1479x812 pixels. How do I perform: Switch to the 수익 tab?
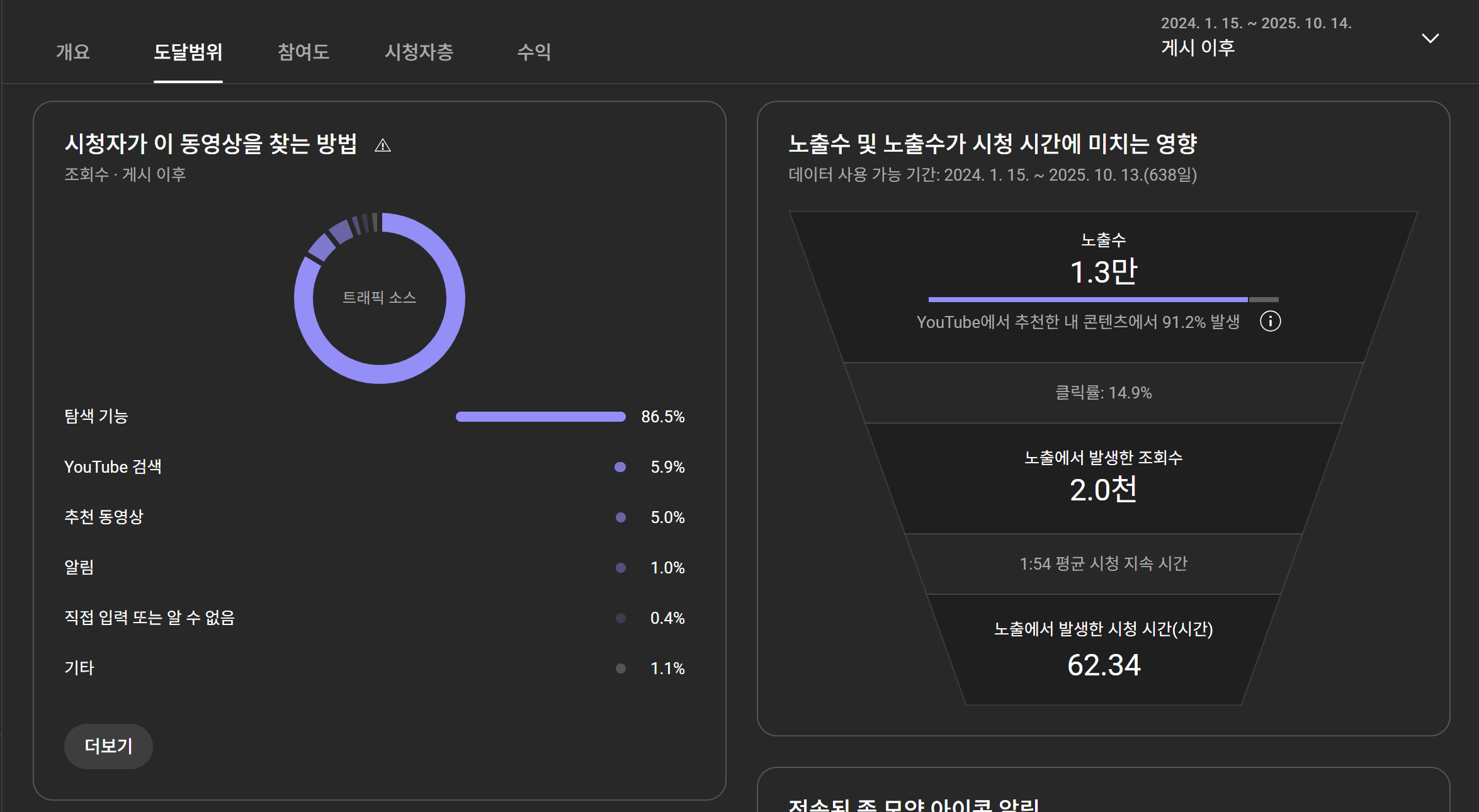click(534, 52)
